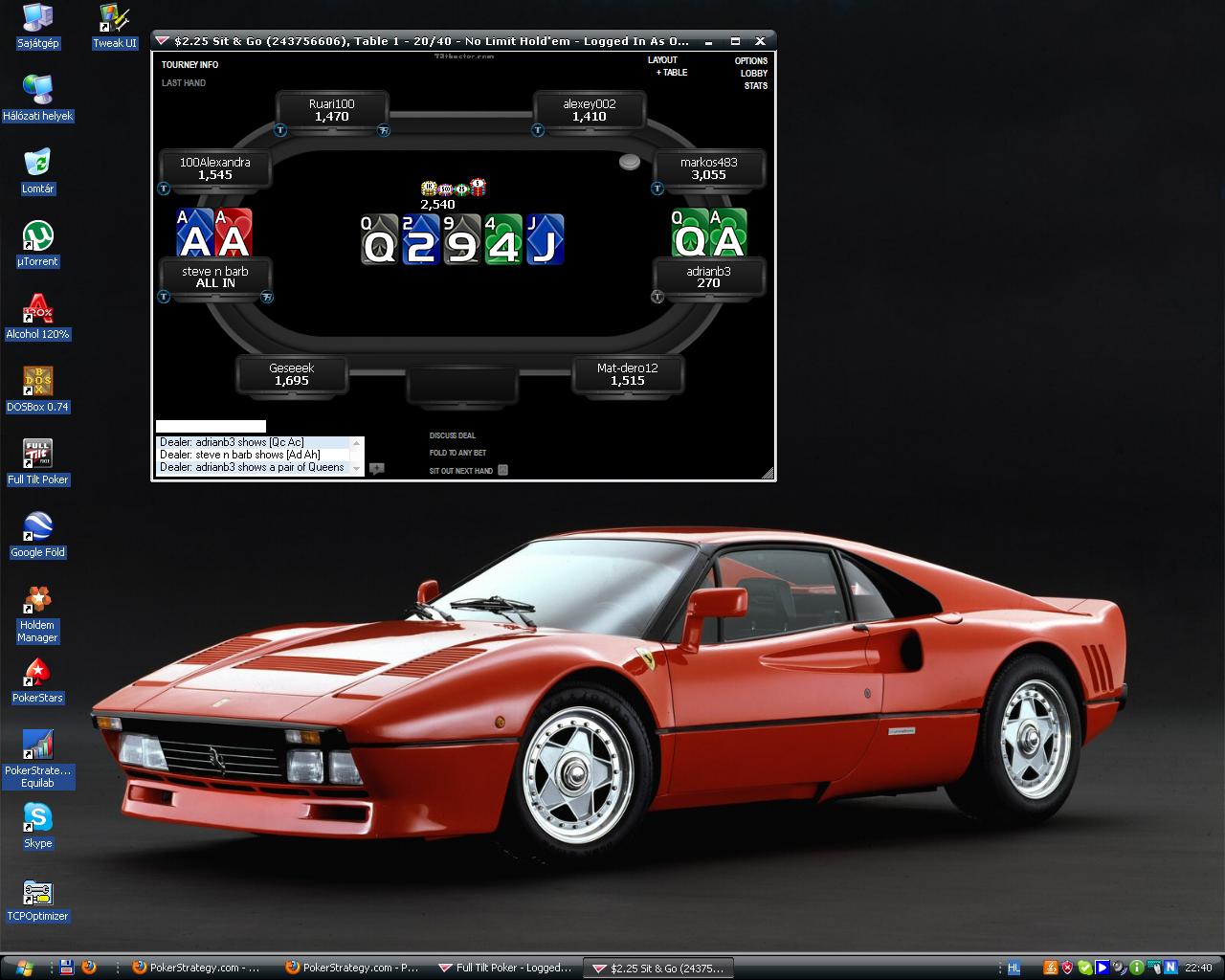Click the Full Tilt badge under steve n barb

coord(267,297)
